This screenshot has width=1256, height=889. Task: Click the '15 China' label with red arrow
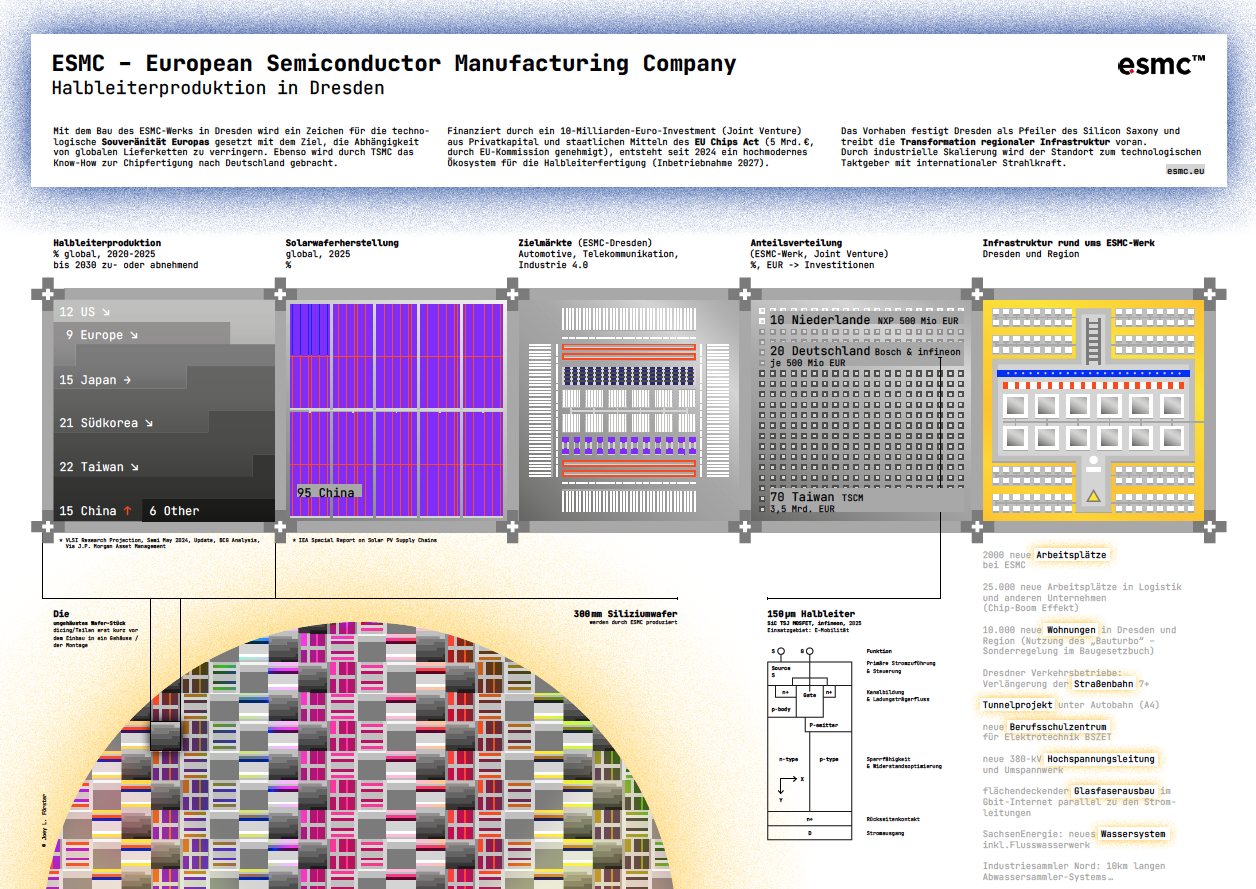click(95, 511)
